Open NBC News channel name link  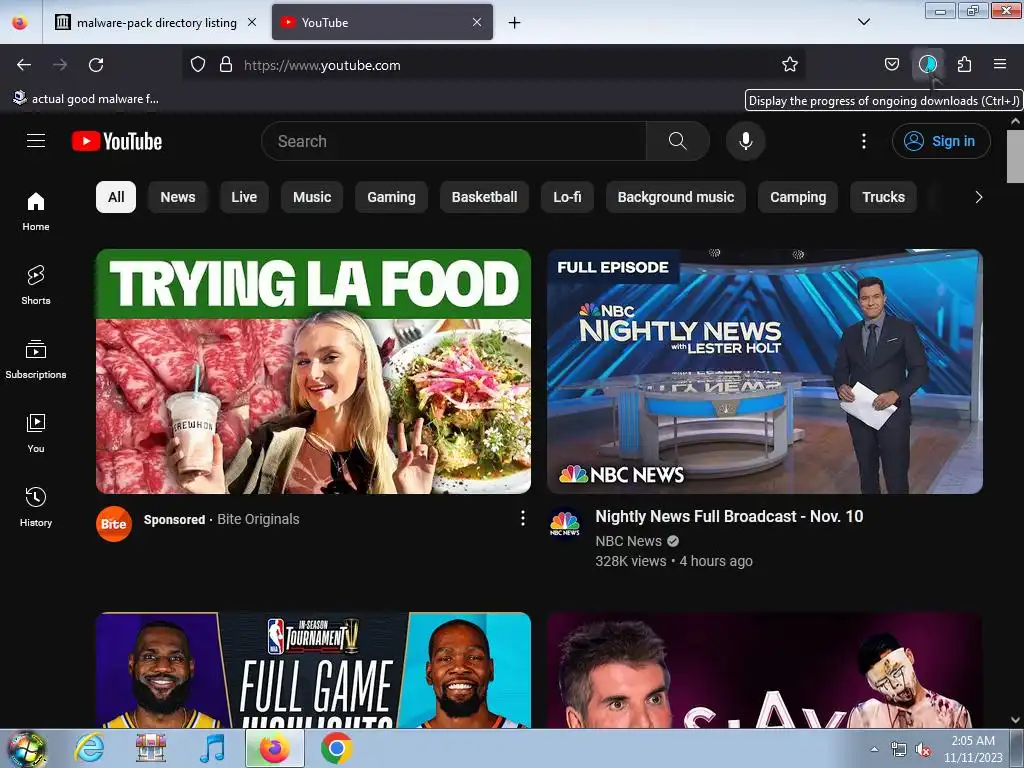point(628,541)
